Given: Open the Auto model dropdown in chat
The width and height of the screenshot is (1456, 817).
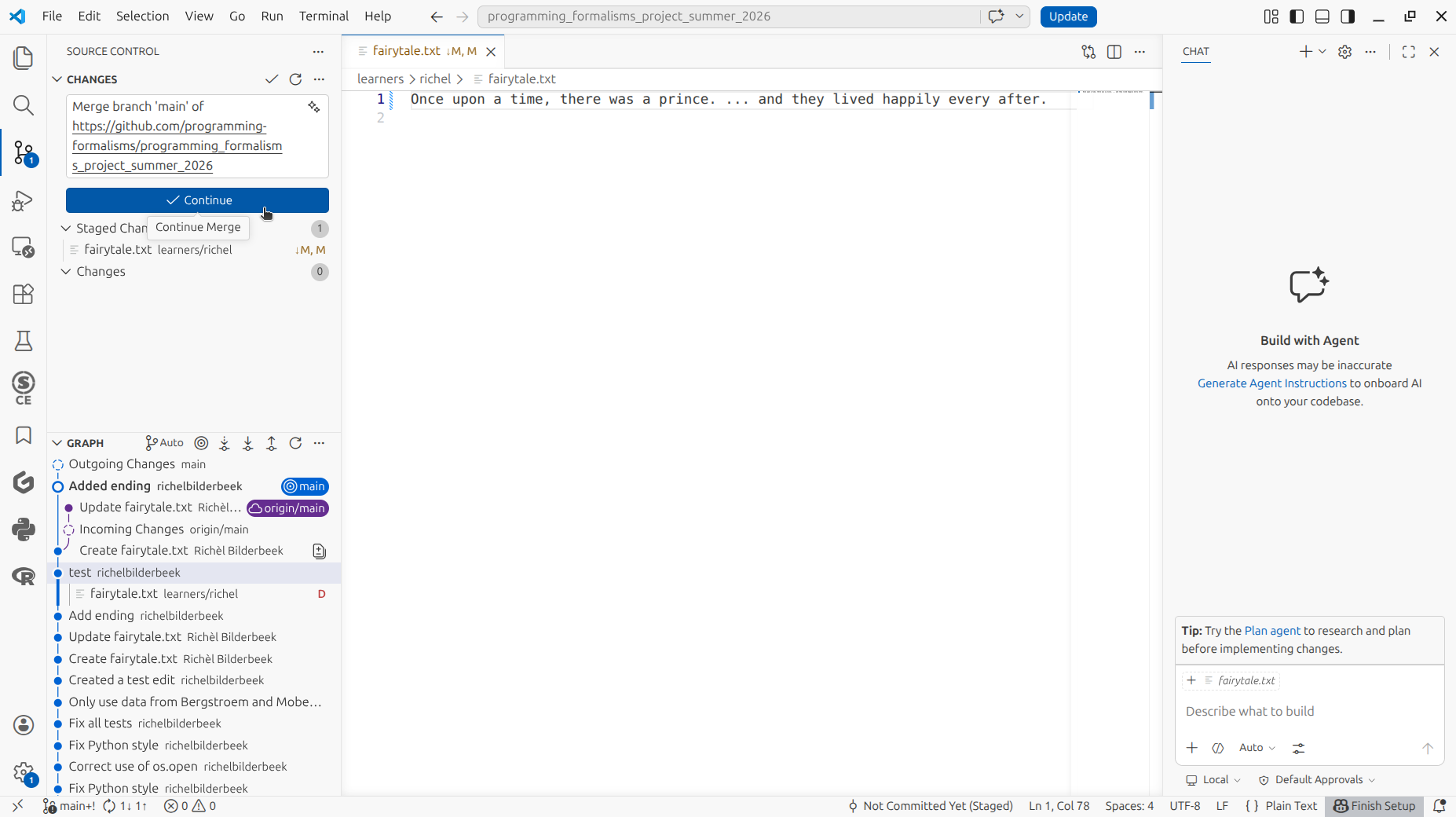Looking at the screenshot, I should [1257, 748].
